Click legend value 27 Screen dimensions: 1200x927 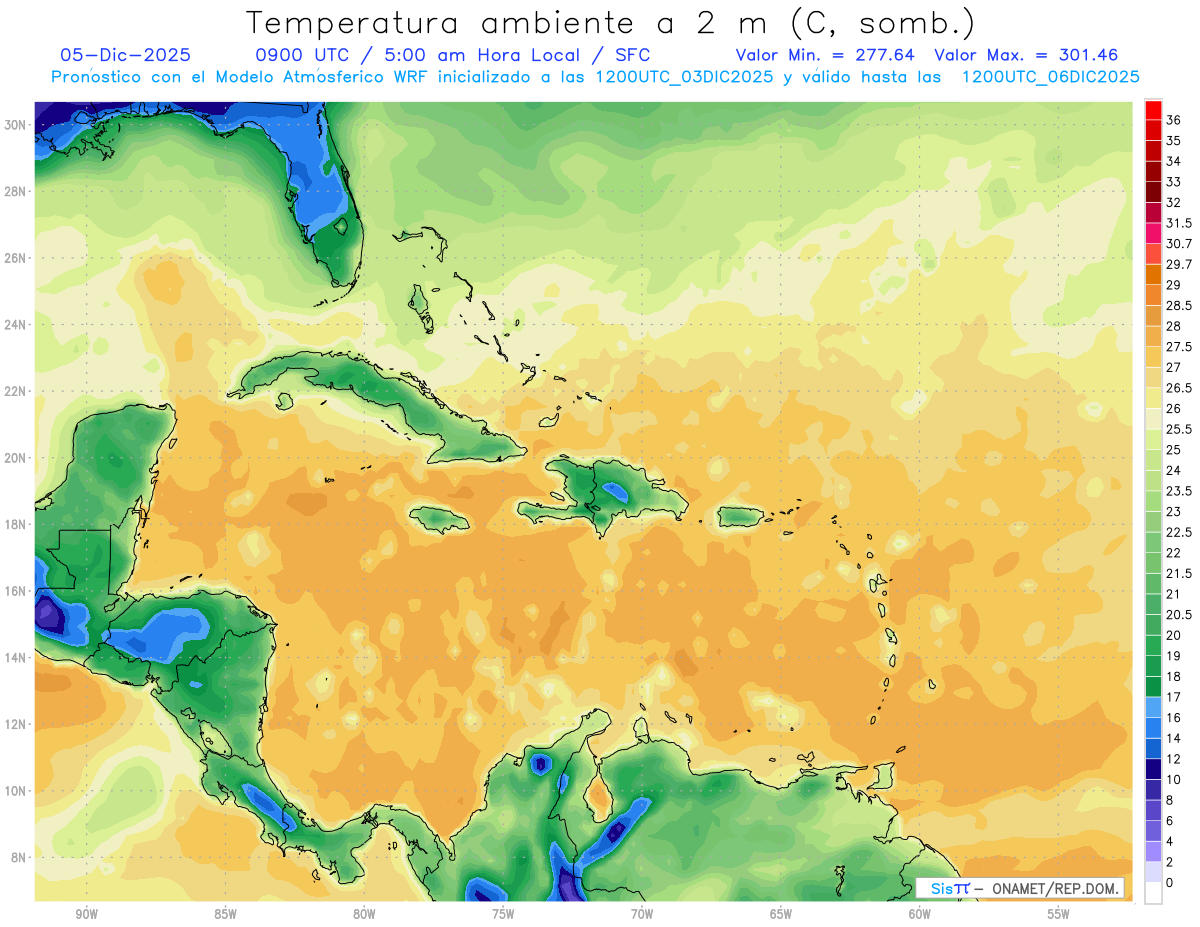click(x=1174, y=367)
